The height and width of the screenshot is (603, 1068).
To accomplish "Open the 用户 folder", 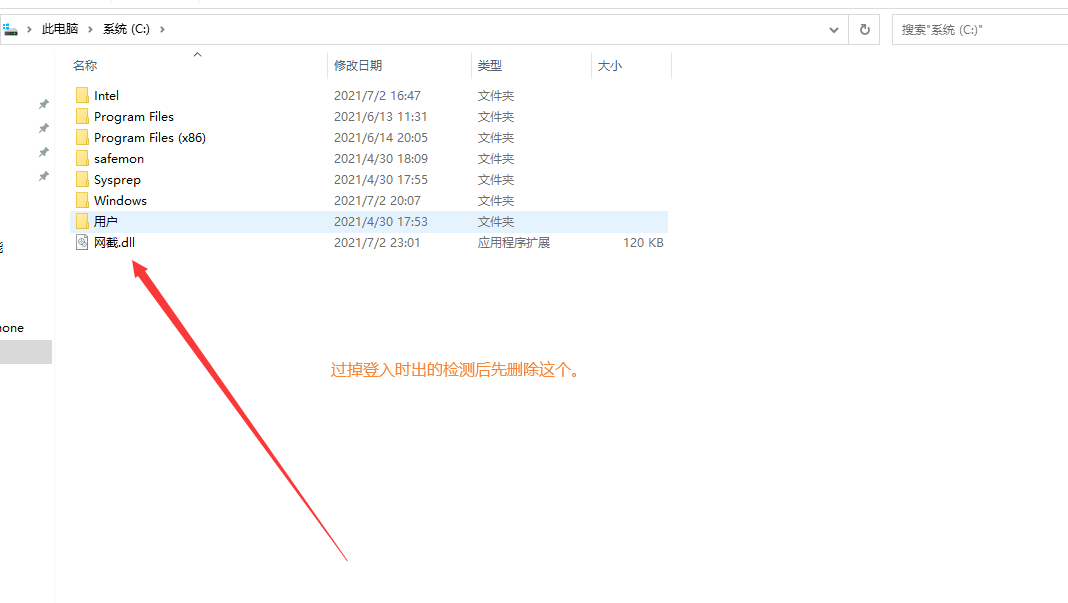I will pos(105,221).
